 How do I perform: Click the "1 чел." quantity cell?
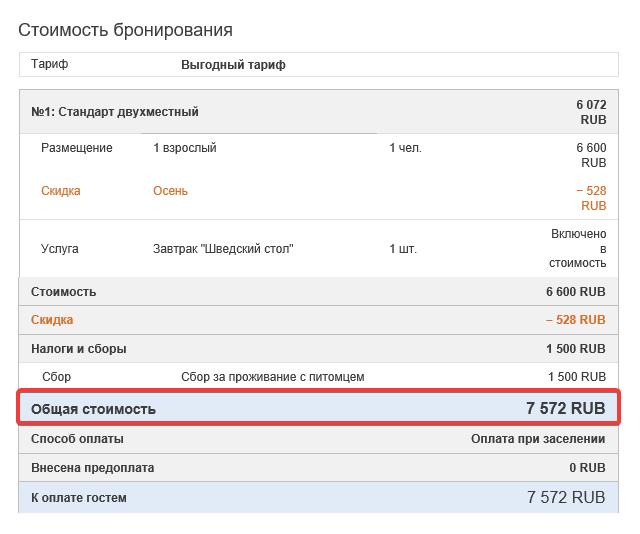click(x=405, y=148)
